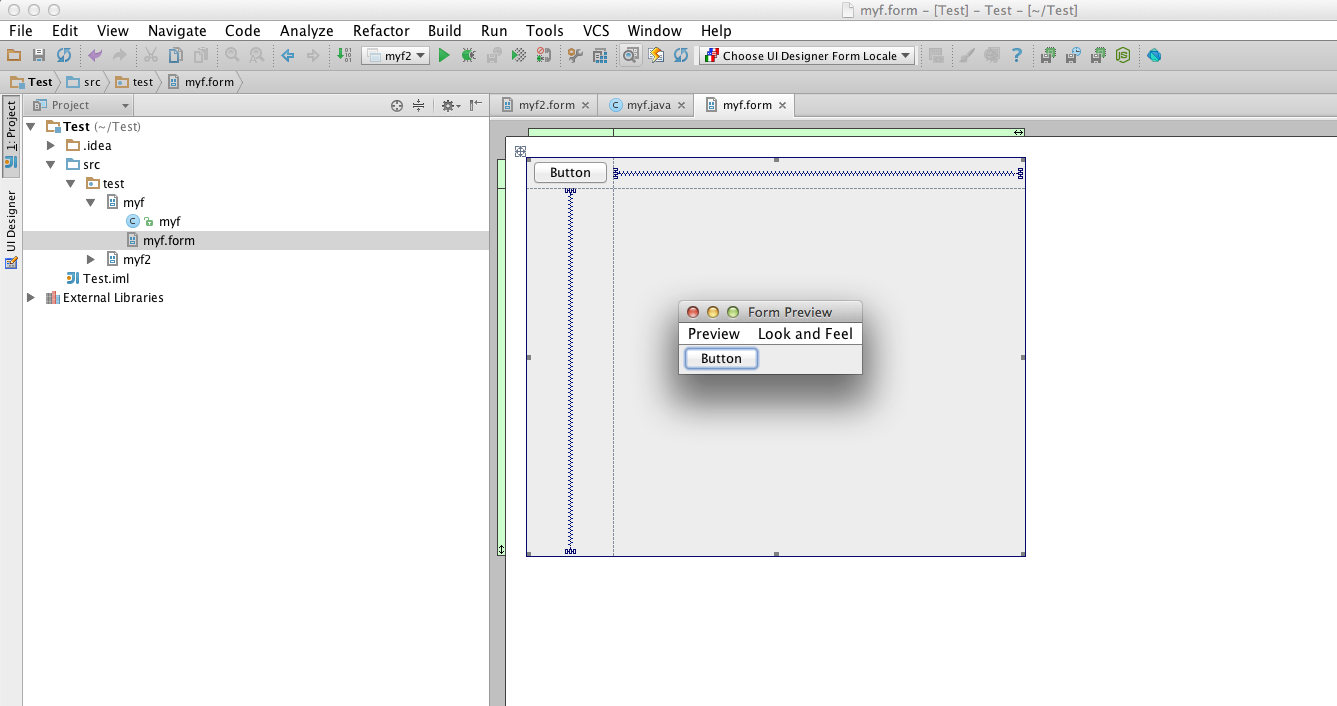Click the green Run button
The height and width of the screenshot is (706, 1337).
(x=445, y=56)
